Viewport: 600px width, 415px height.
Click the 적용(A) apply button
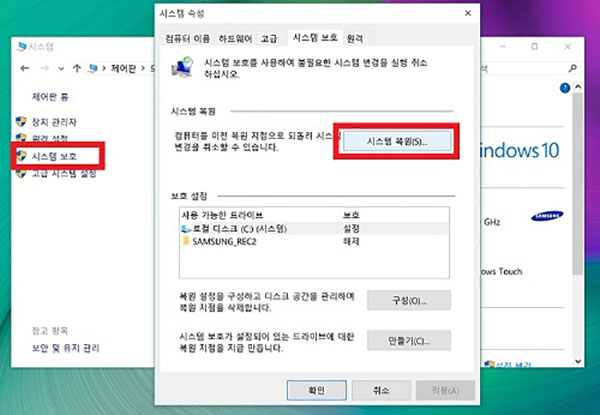pos(445,390)
